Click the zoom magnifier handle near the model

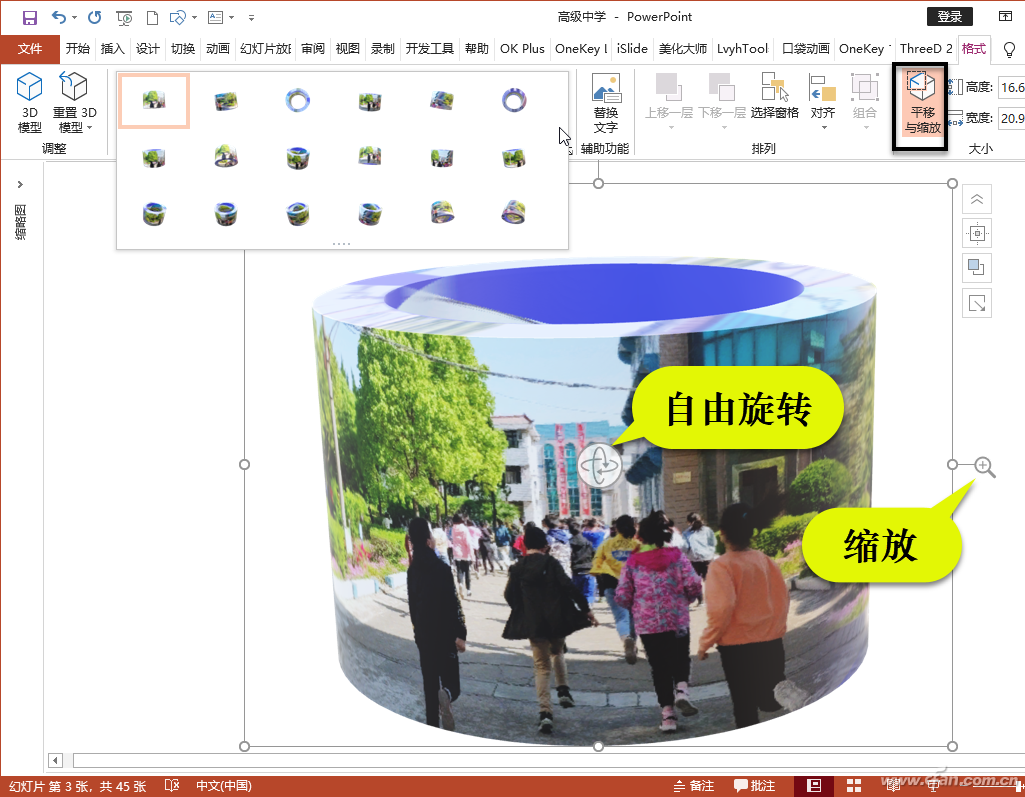pyautogui.click(x=983, y=466)
